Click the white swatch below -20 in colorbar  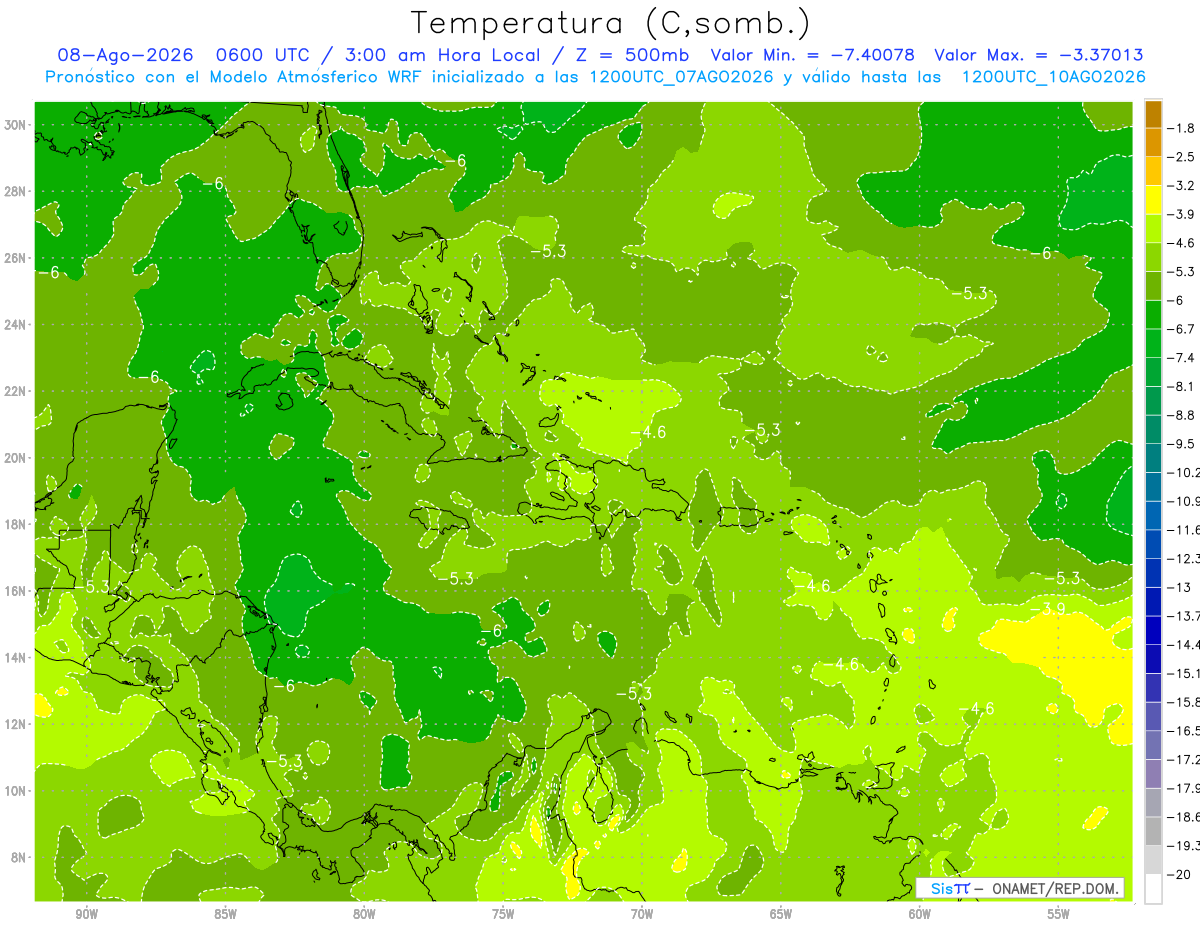pos(1153,889)
